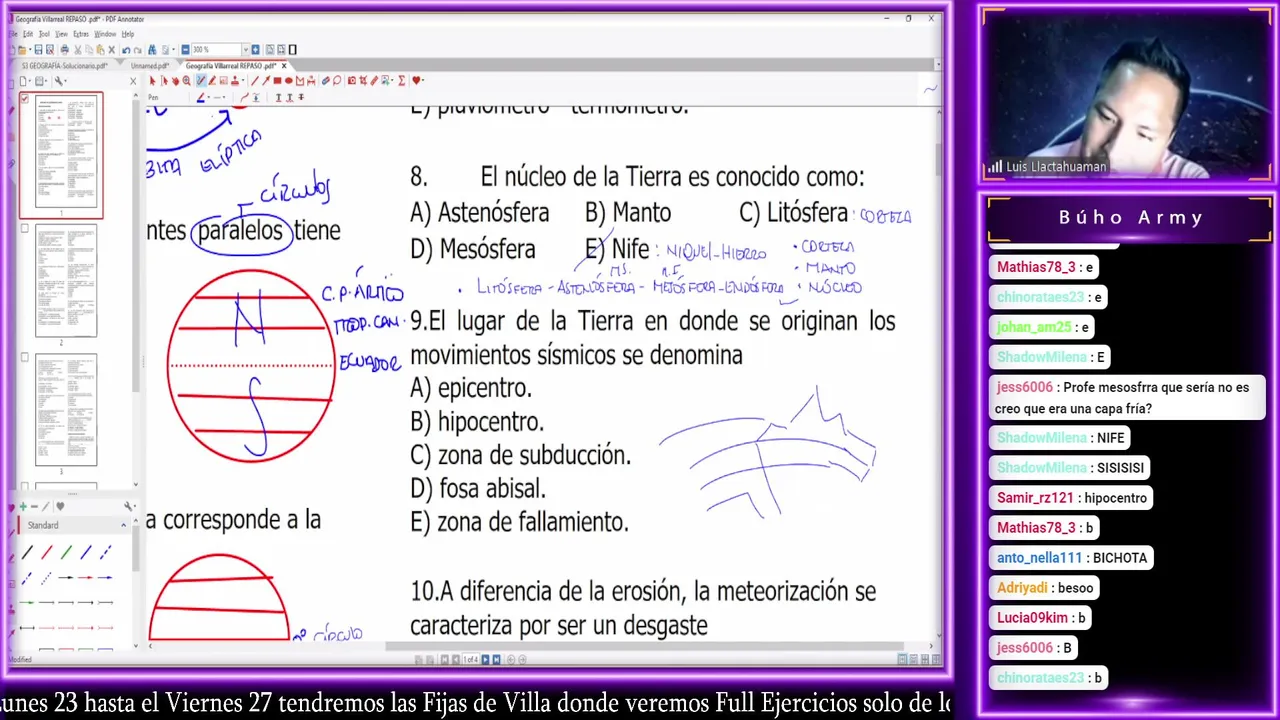Toggle two-page layout in status bar
The width and height of the screenshot is (1280, 720).
925,659
